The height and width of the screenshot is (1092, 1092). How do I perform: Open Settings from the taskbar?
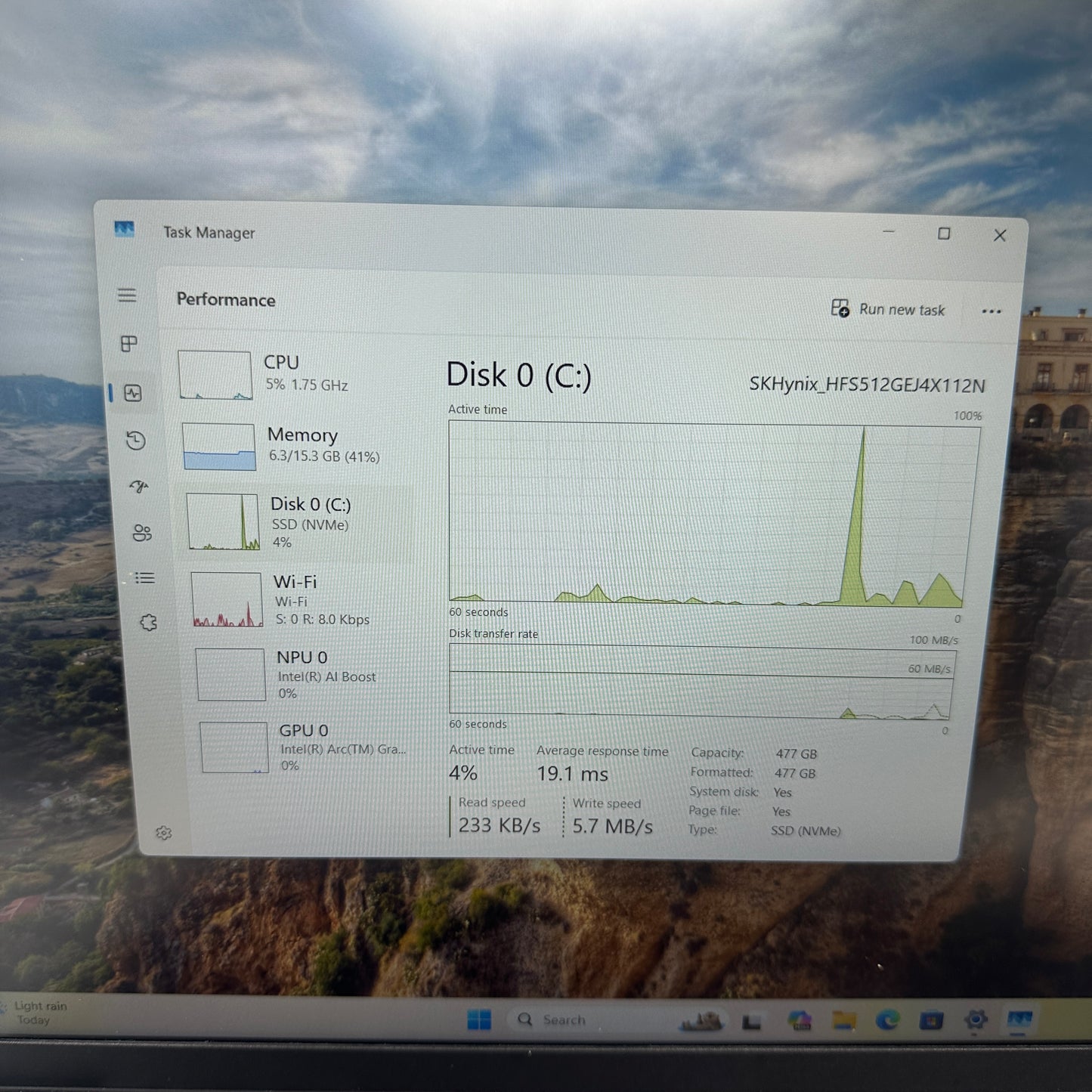point(976,1020)
